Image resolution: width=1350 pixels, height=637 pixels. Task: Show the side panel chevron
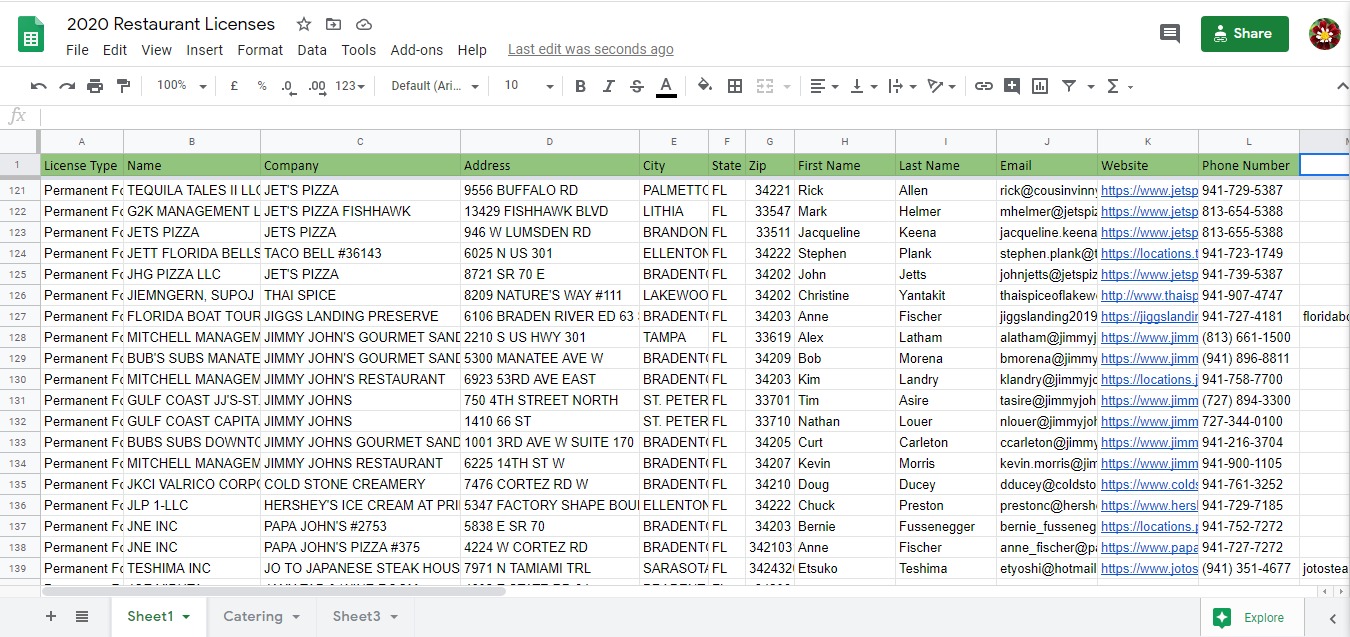[x=1332, y=619]
